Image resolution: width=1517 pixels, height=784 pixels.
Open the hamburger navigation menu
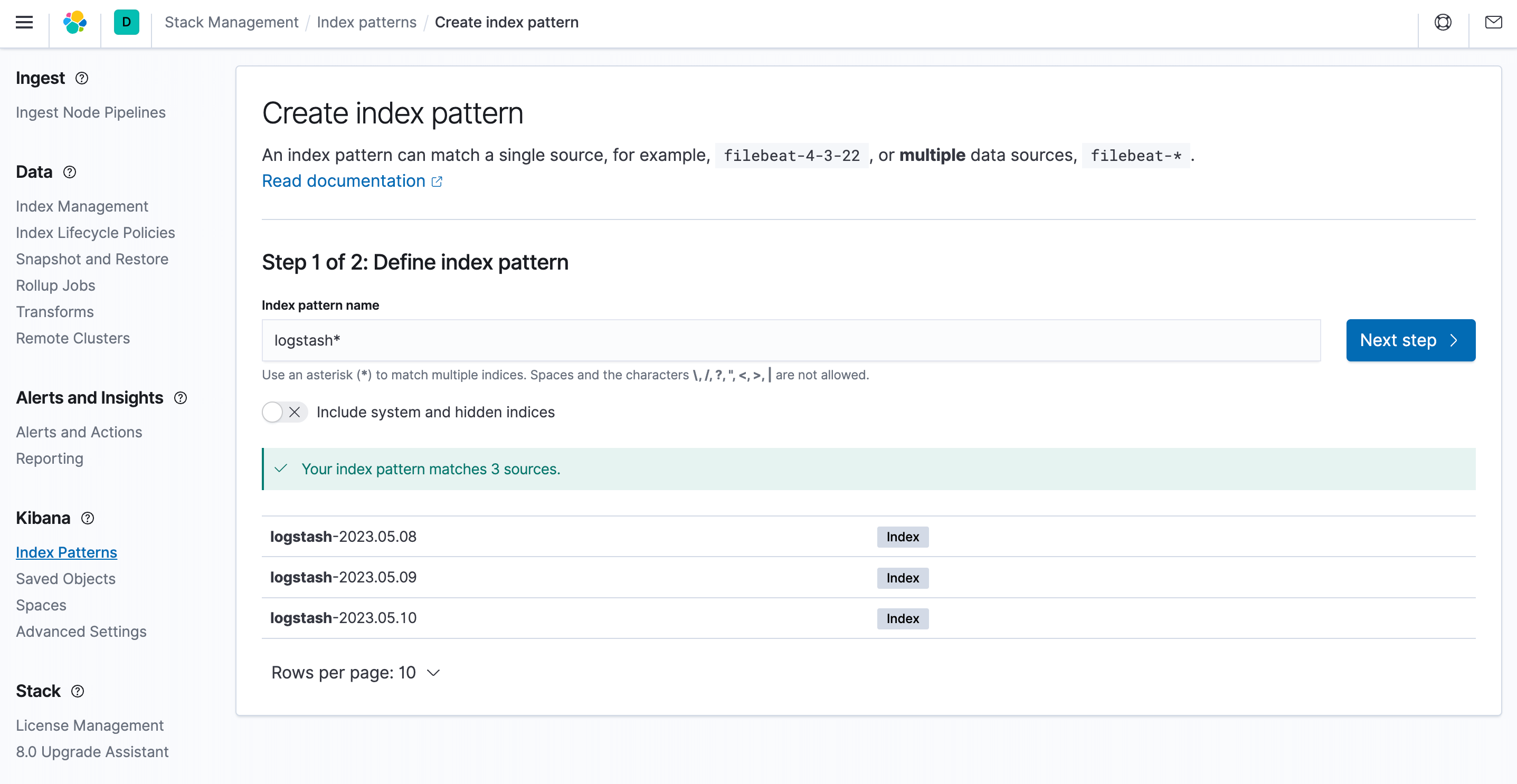[x=24, y=22]
